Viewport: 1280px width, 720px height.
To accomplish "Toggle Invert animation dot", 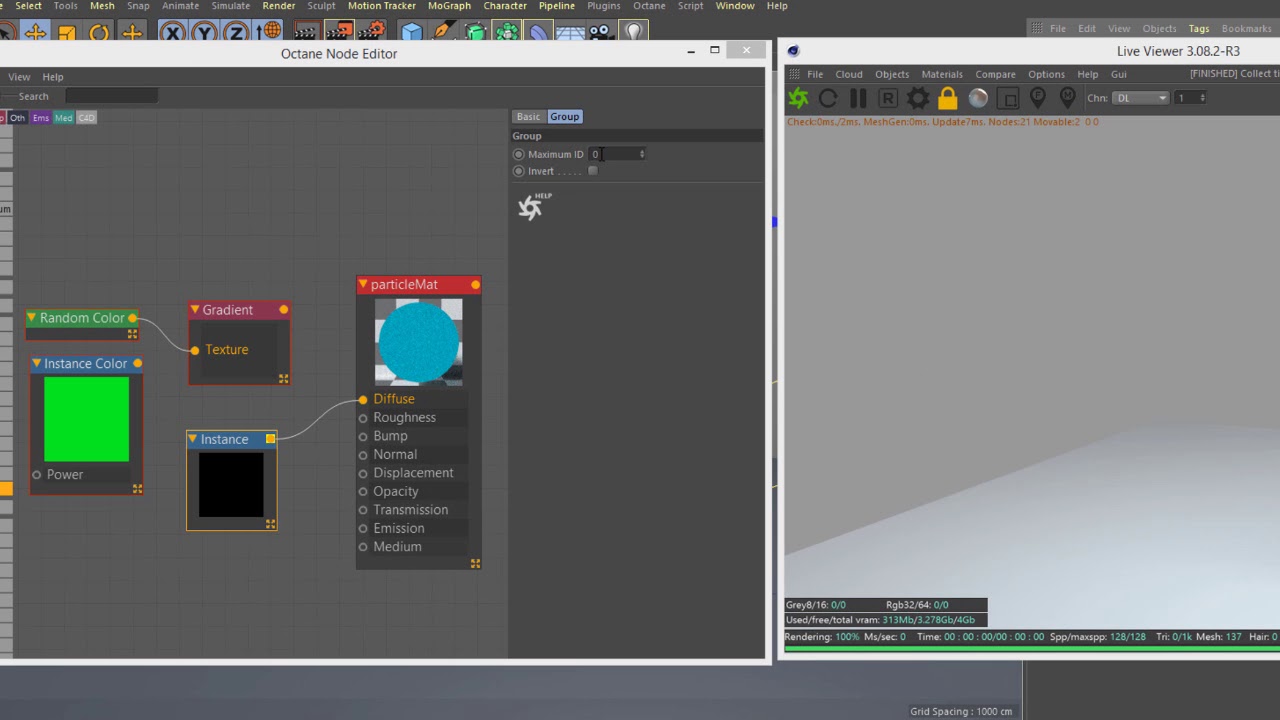I will click(518, 171).
